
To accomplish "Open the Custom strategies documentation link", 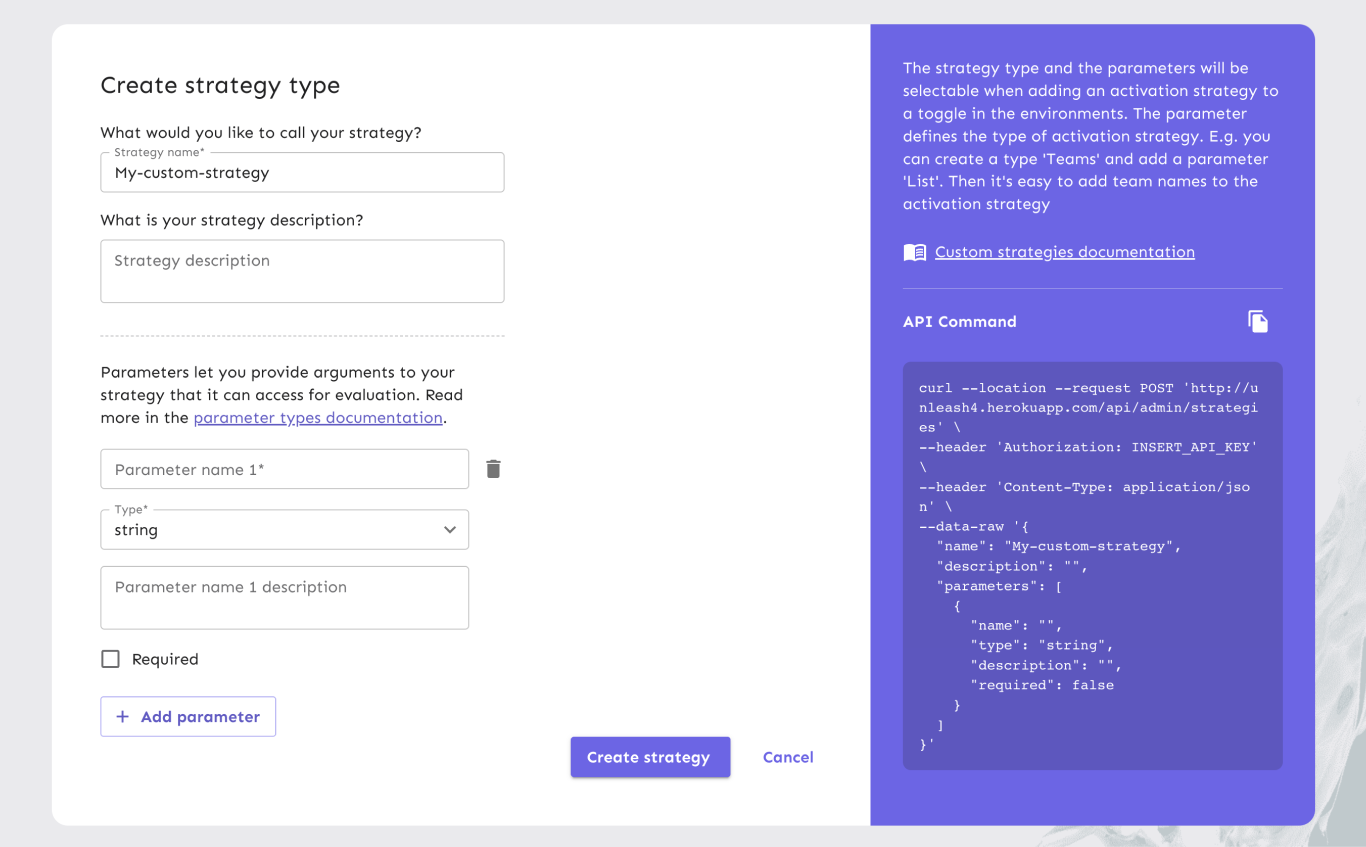I will click(1064, 251).
